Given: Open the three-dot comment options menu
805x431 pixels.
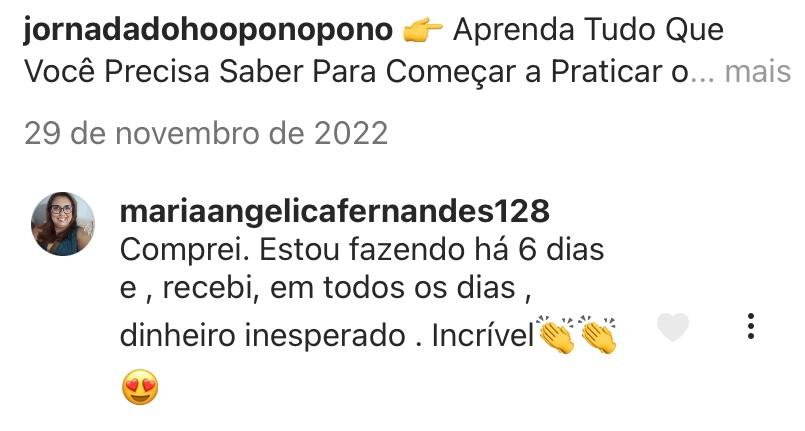Looking at the screenshot, I should pos(751,326).
